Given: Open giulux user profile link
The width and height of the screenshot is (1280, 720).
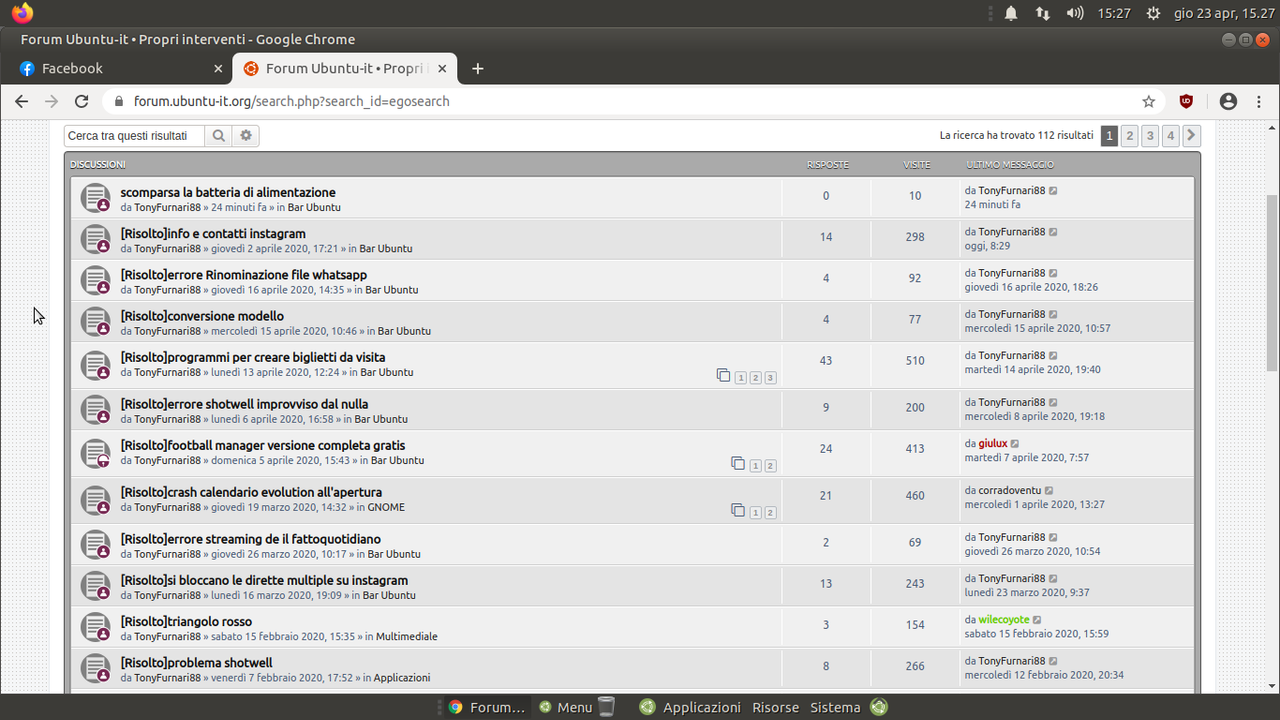Looking at the screenshot, I should point(993,443).
